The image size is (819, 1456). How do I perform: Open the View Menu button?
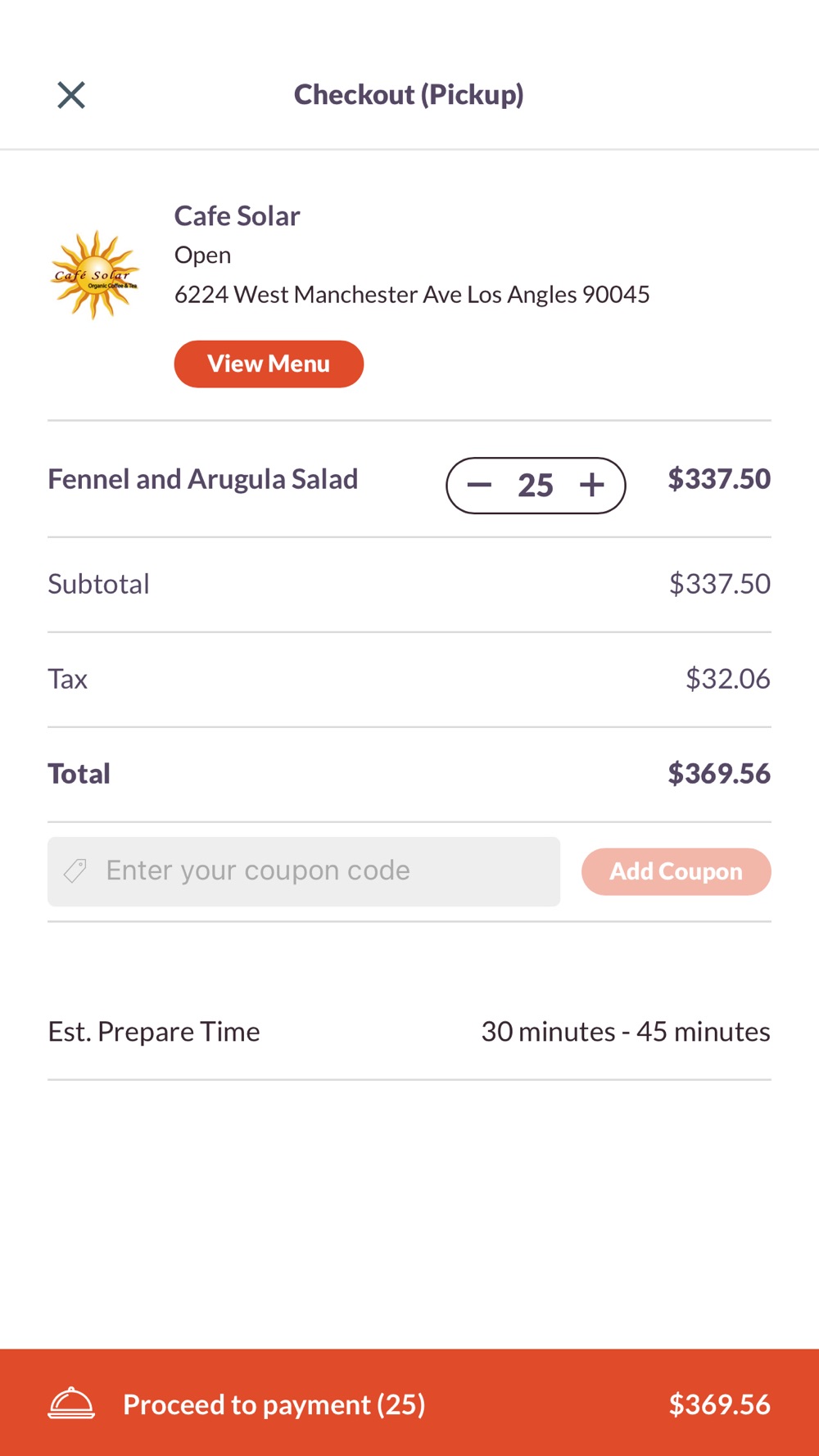[x=269, y=364]
